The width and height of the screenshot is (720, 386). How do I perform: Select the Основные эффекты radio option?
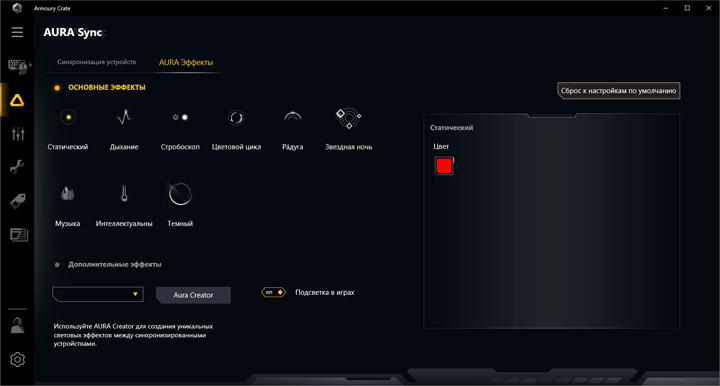[x=57, y=88]
